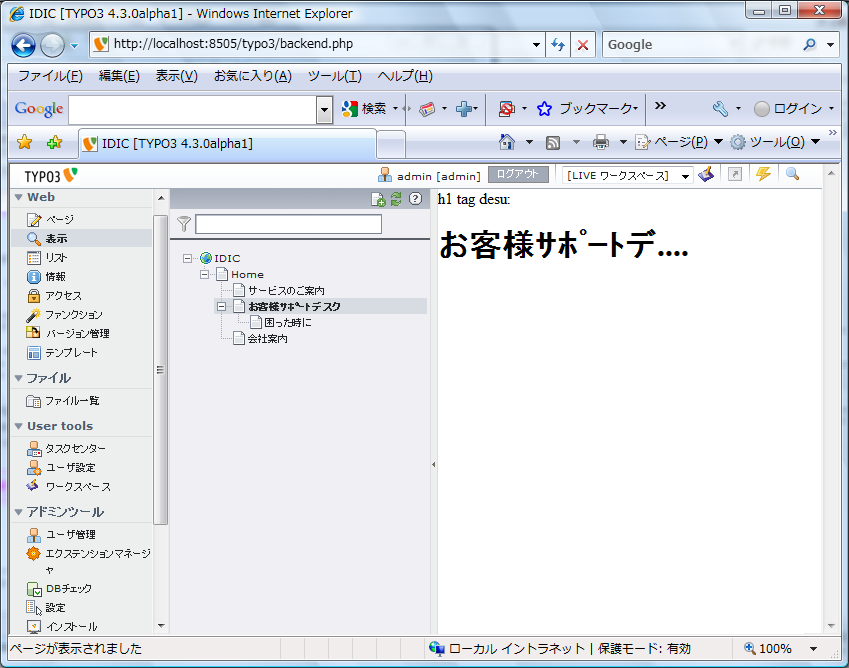This screenshot has width=849, height=668.
Task: Select 会社案内 page in tree
Action: click(267, 339)
